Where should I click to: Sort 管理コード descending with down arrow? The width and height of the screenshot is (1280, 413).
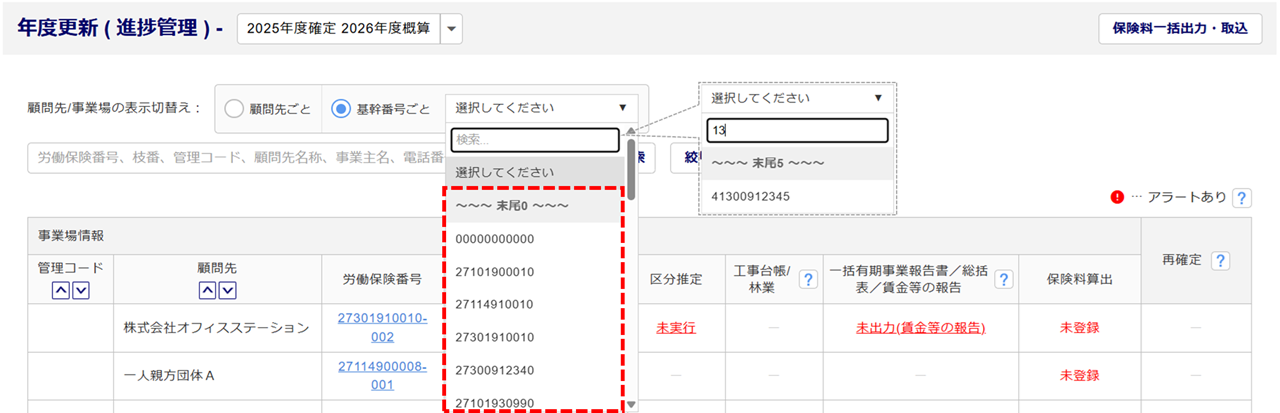82,290
